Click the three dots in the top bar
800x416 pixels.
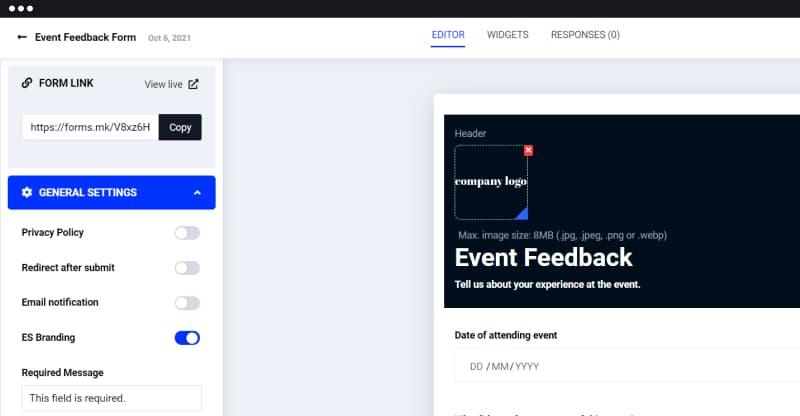[x=21, y=9]
